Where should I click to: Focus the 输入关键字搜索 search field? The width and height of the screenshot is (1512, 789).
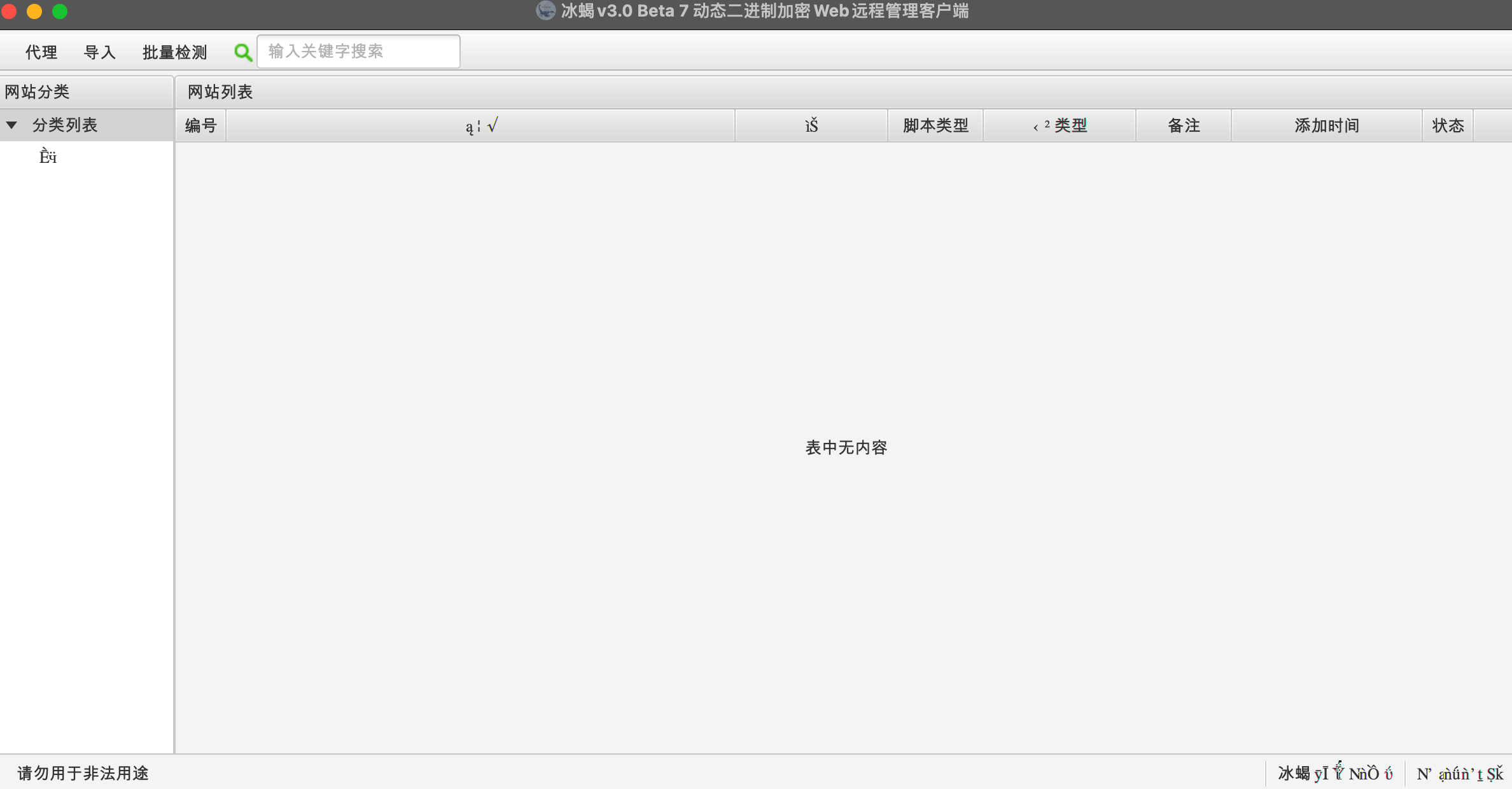coord(358,52)
